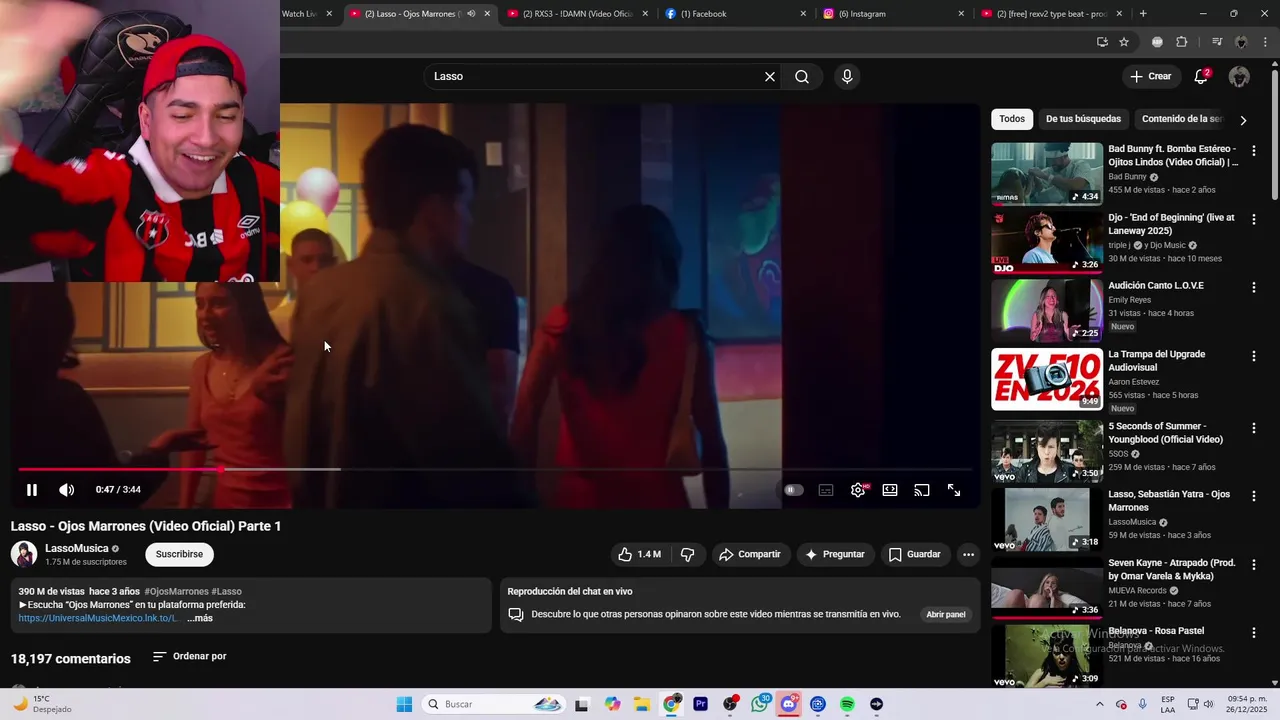This screenshot has width=1280, height=720.
Task: Open the Crear menu
Action: point(1150,77)
